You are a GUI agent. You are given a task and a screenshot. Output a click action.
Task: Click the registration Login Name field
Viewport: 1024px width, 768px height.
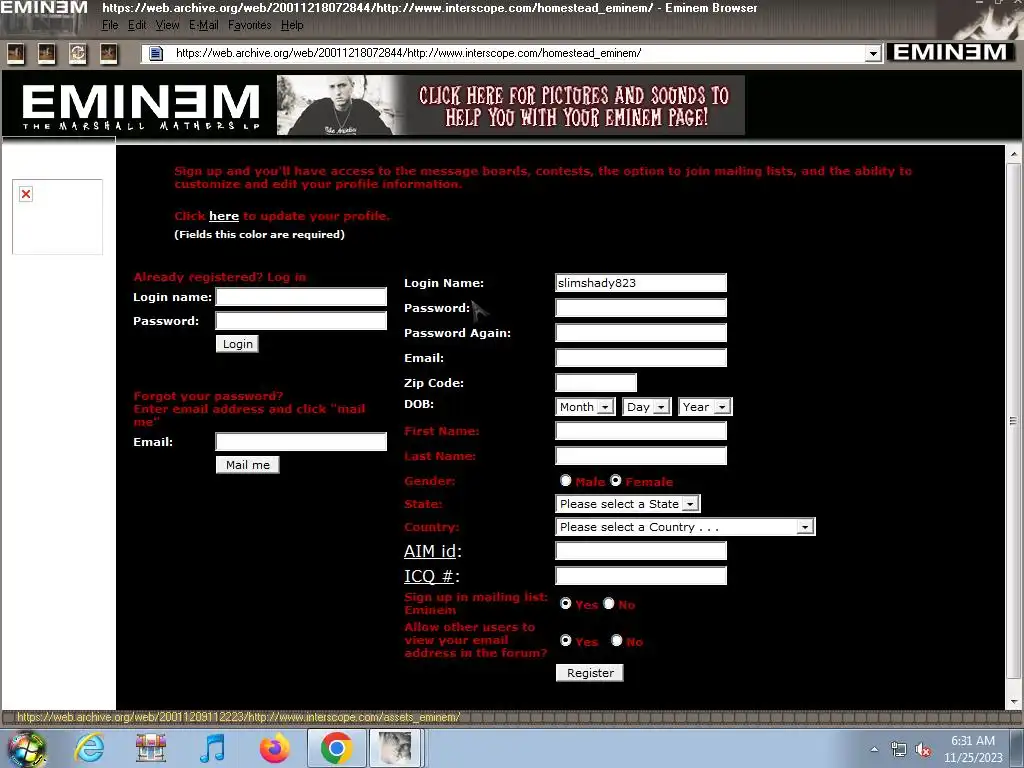pos(641,283)
